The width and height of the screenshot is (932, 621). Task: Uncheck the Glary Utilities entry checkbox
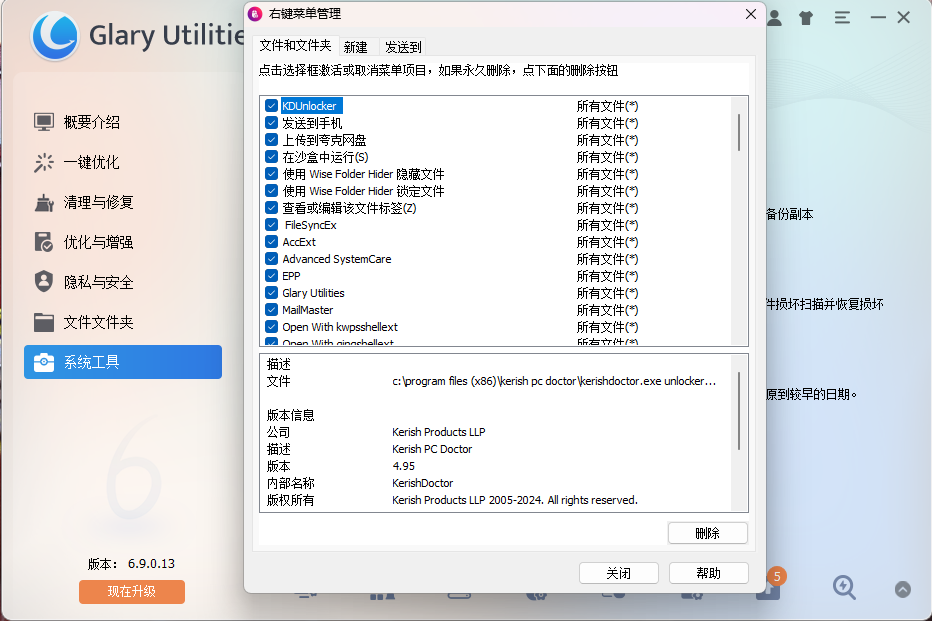point(272,293)
